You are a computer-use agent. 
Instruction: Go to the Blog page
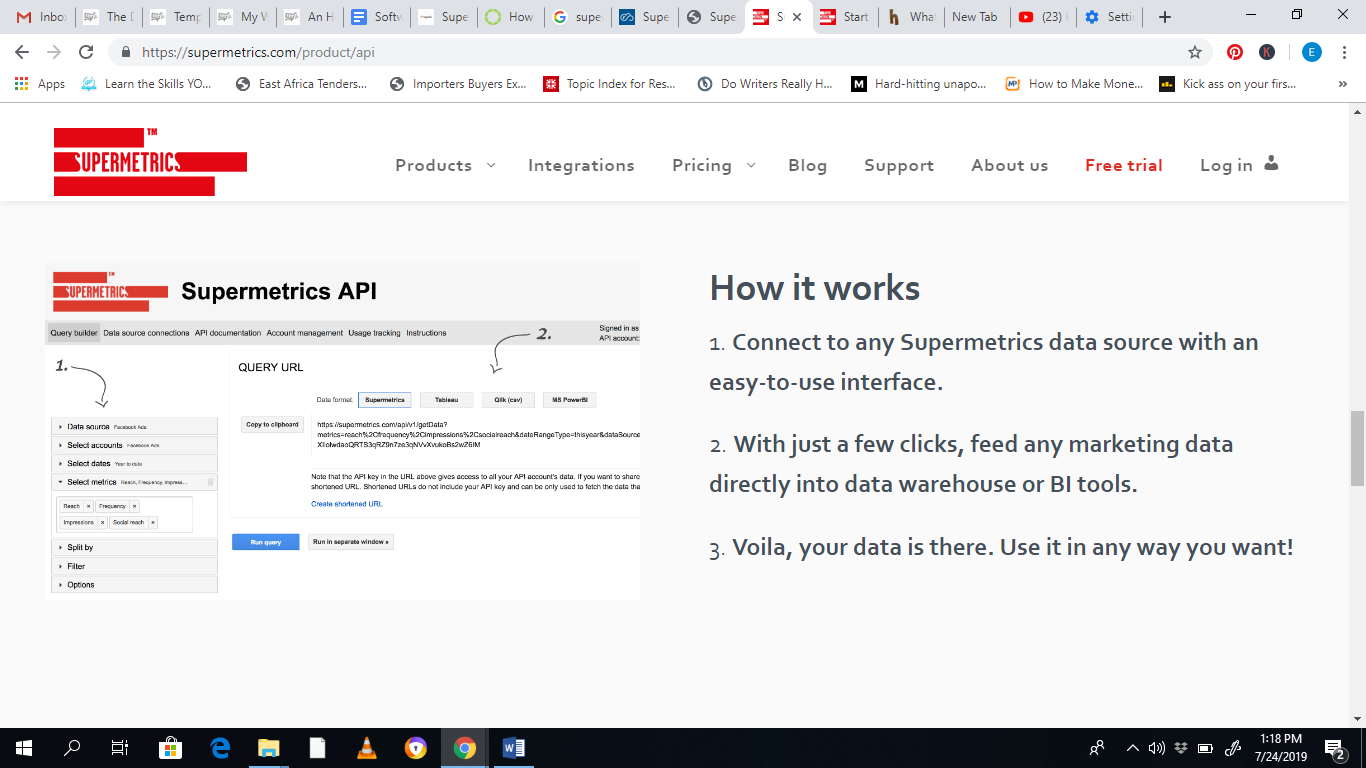(x=807, y=165)
